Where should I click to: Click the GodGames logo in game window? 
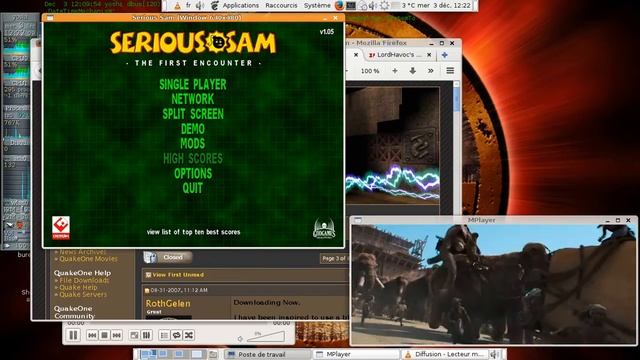click(x=324, y=229)
